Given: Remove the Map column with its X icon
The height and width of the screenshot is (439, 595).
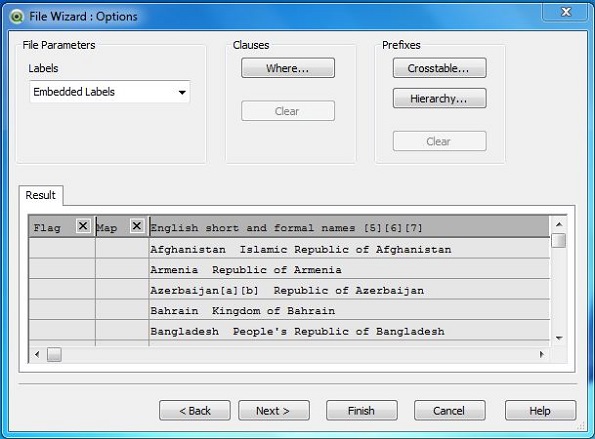Looking at the screenshot, I should point(137,226).
